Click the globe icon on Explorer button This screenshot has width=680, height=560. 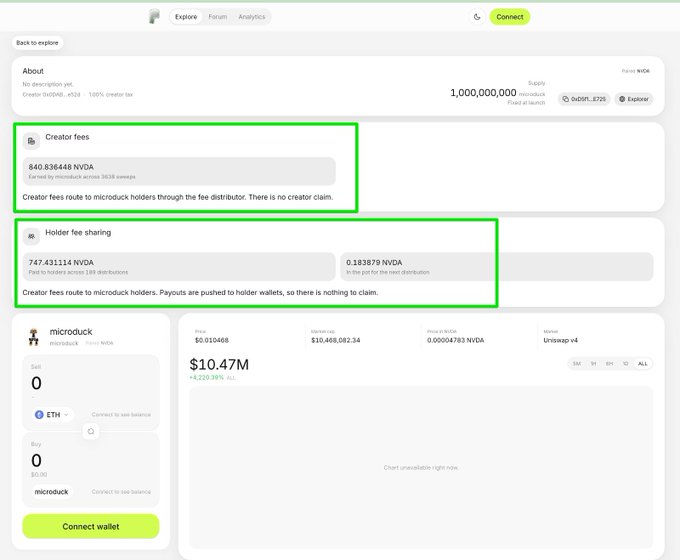pyautogui.click(x=622, y=99)
